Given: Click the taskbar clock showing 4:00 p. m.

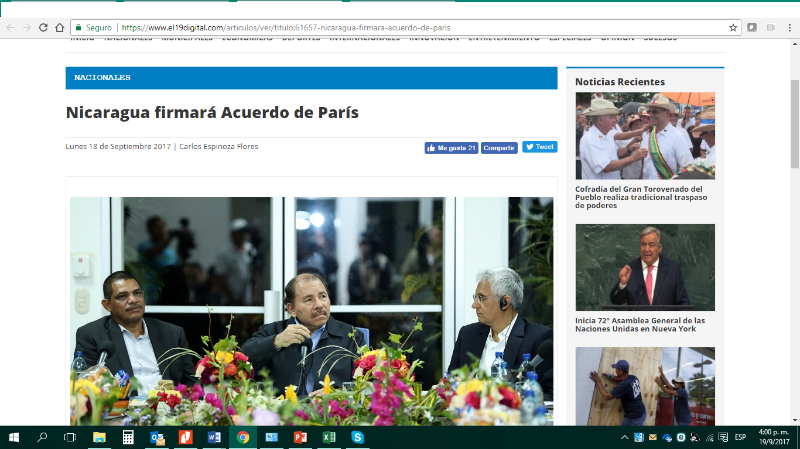Looking at the screenshot, I should click(x=774, y=437).
